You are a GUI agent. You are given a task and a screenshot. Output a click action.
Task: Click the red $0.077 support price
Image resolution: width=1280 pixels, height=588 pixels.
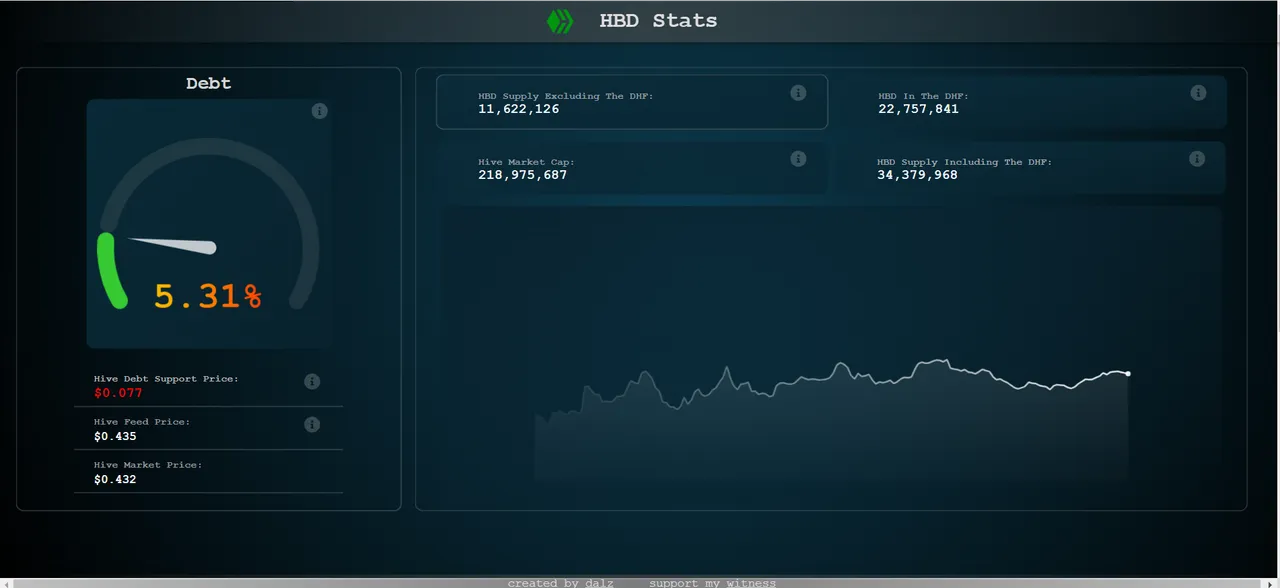coord(118,393)
